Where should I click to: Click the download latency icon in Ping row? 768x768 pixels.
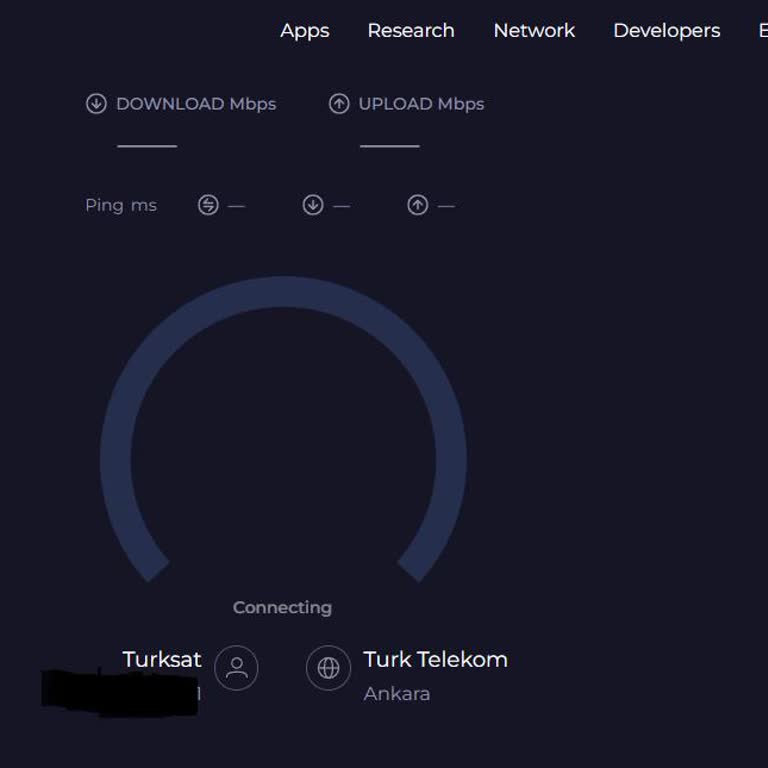pos(313,205)
